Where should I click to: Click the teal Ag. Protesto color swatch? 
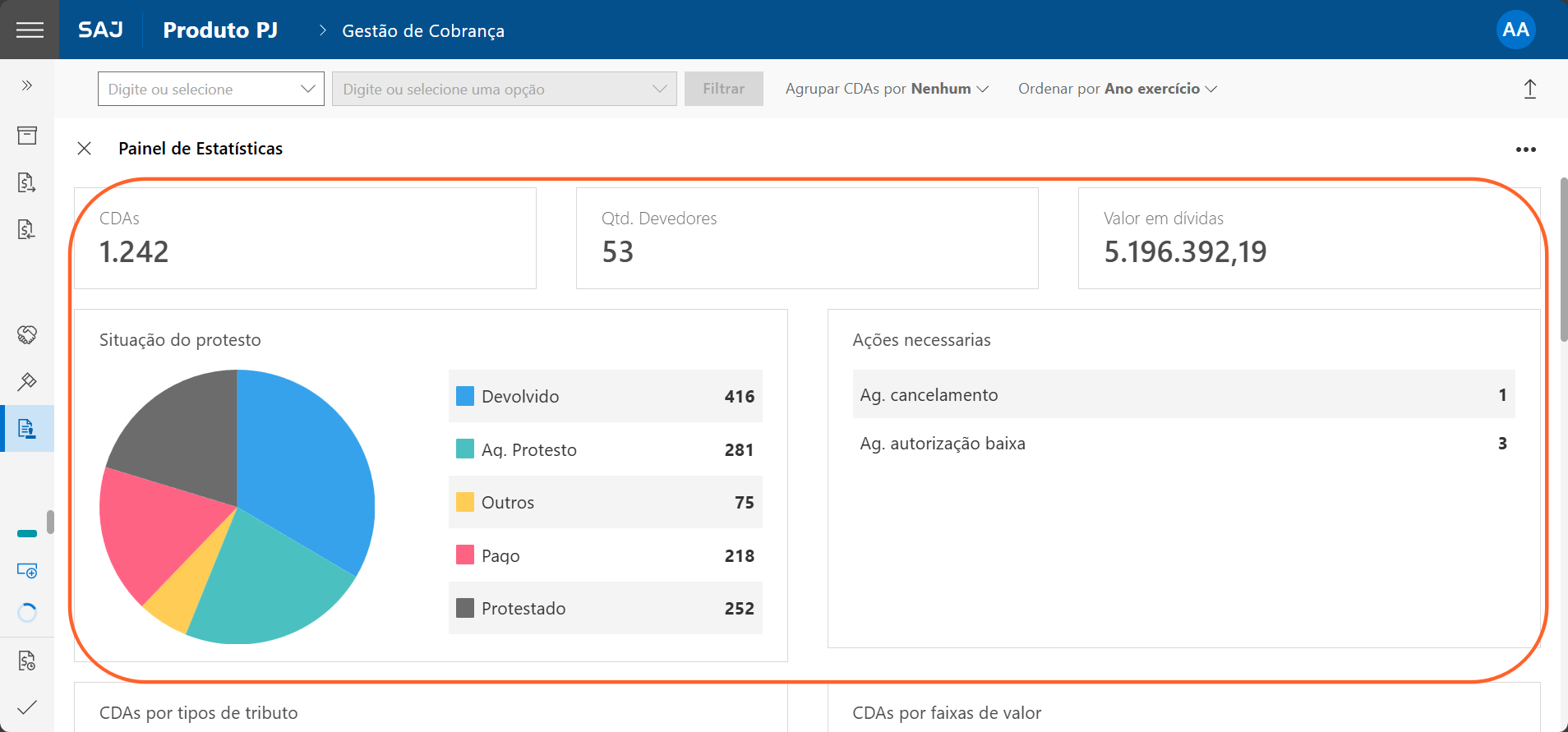[465, 449]
